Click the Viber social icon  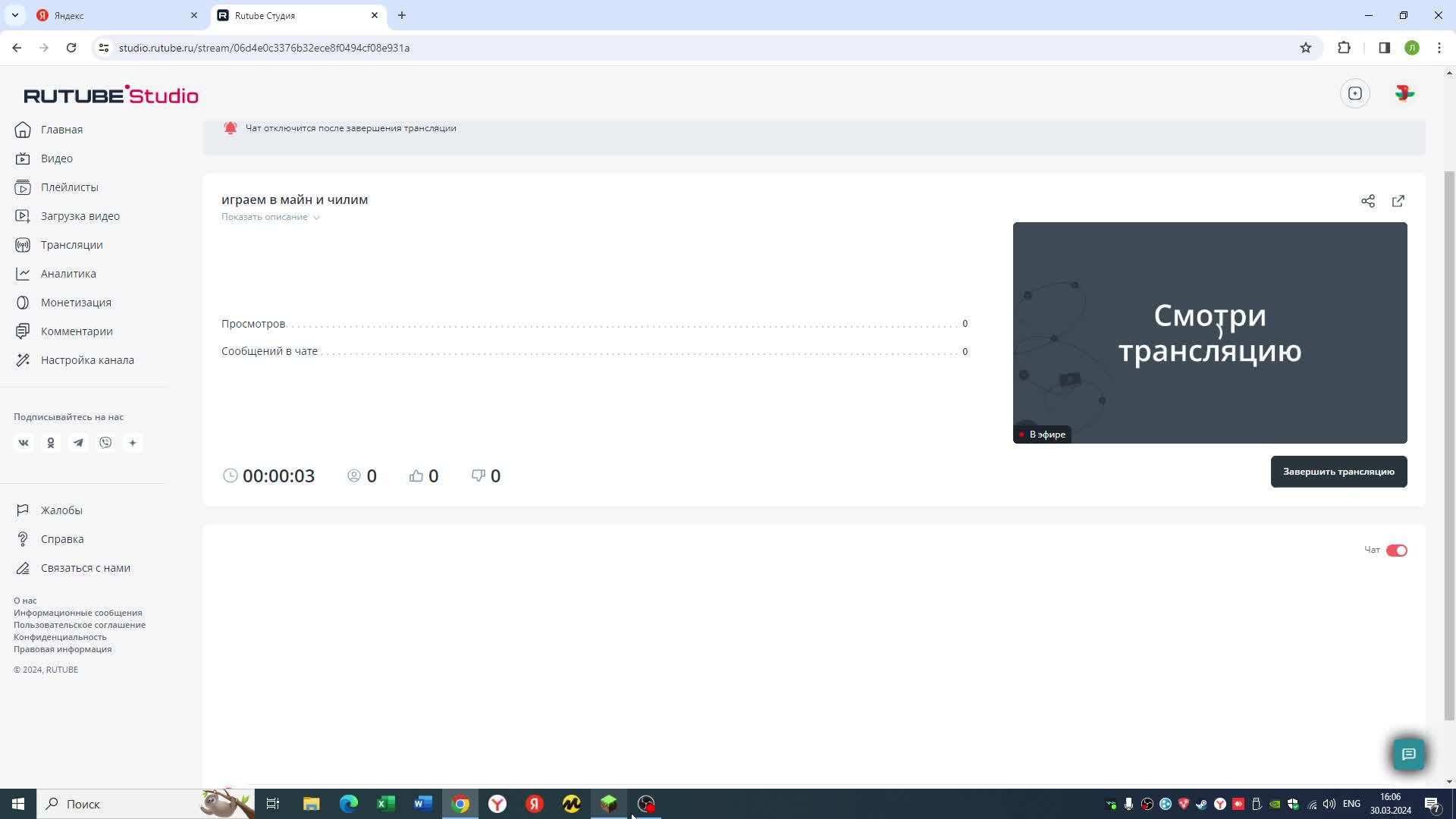pos(105,443)
